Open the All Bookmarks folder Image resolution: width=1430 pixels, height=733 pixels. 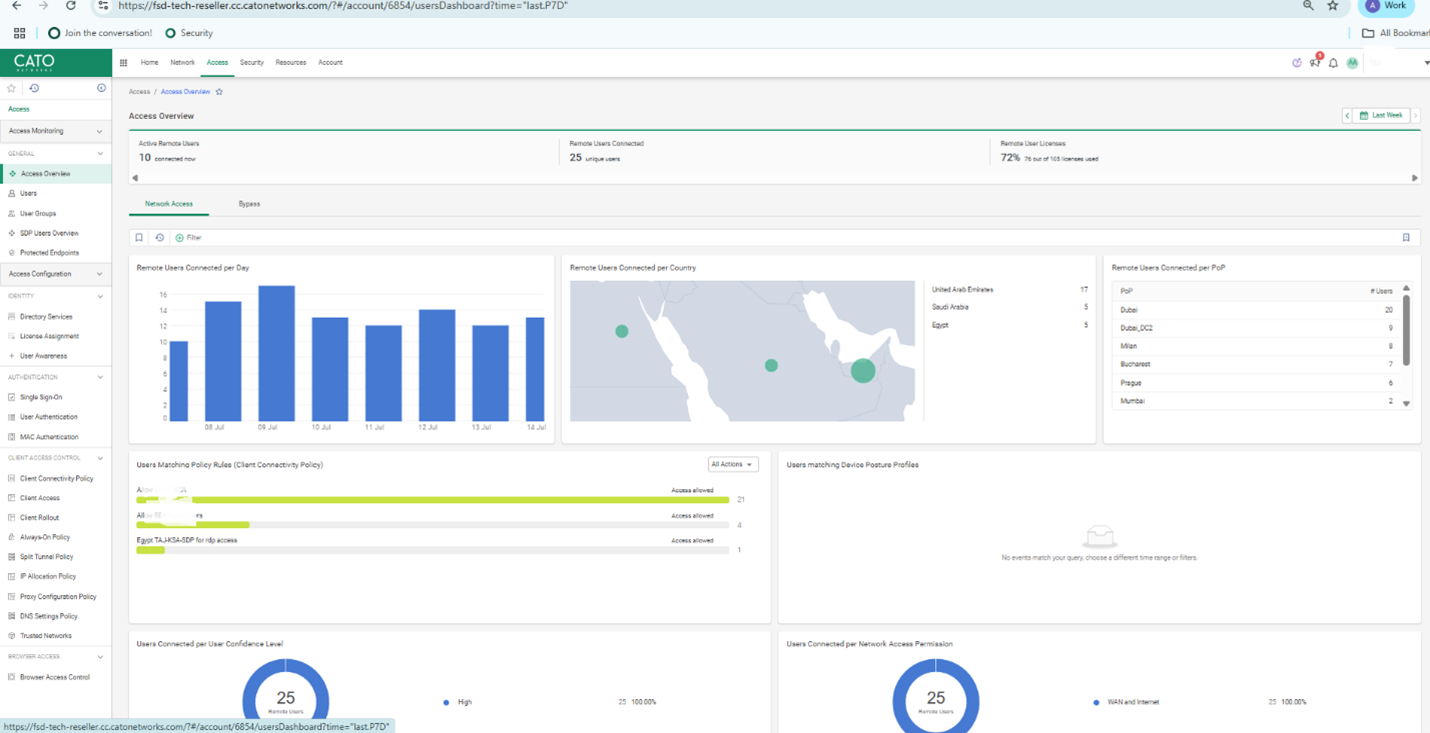click(1395, 33)
